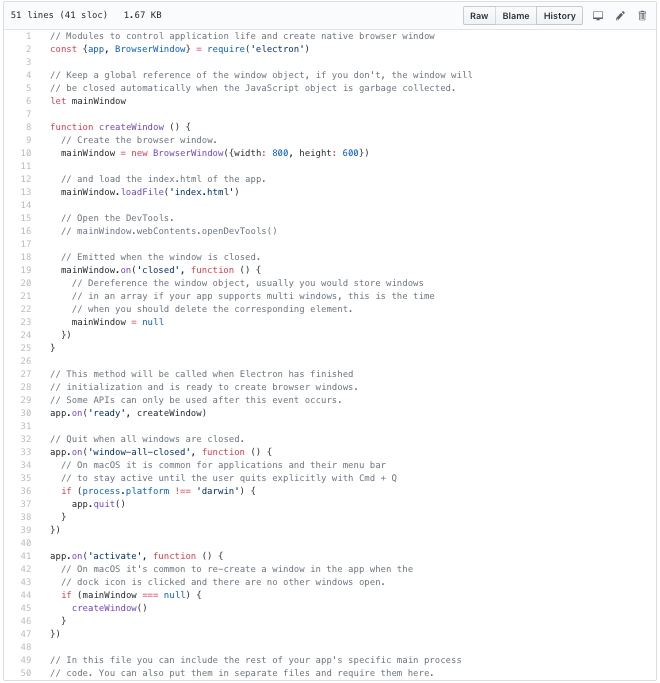This screenshot has width=660, height=683.
Task: Click comment starting "// Modules to control"
Action: [242, 36]
